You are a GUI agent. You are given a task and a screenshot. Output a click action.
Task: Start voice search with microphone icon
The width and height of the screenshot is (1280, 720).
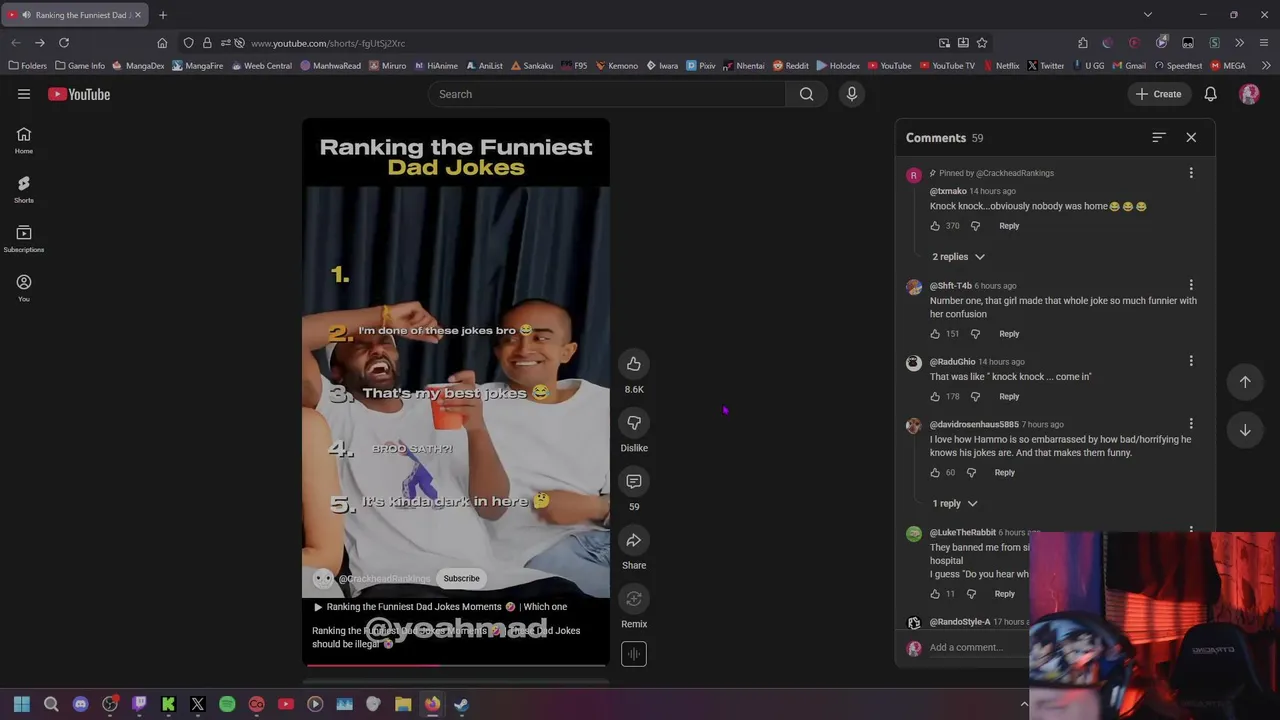click(x=852, y=94)
